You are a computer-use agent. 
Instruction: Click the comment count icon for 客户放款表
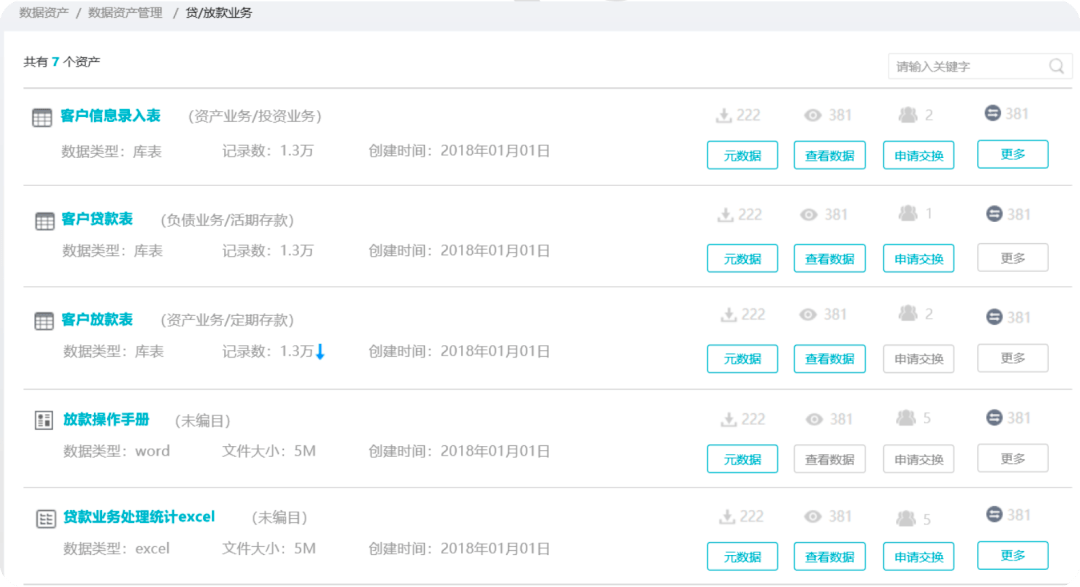pyautogui.click(x=993, y=316)
